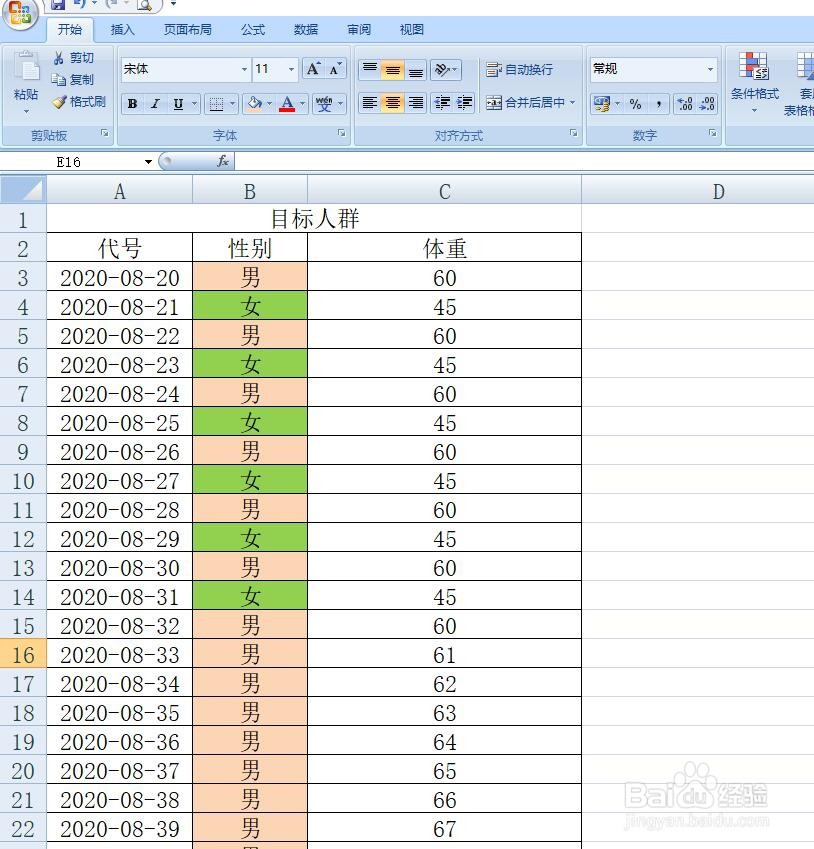
Task: Click cell 2020-08-29 in column A
Action: (x=120, y=539)
